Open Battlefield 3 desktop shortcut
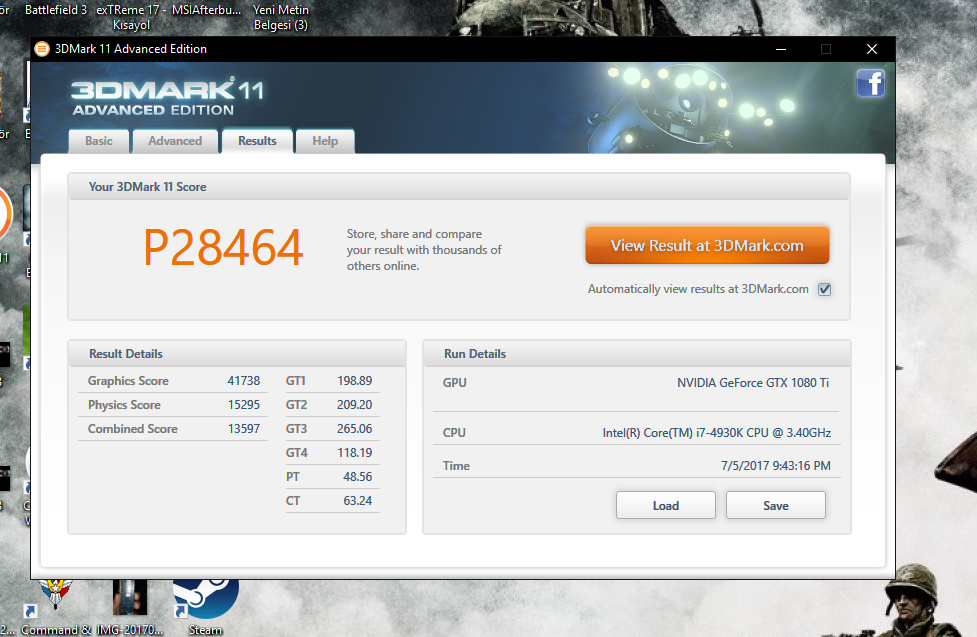977x637 pixels. (55, 10)
